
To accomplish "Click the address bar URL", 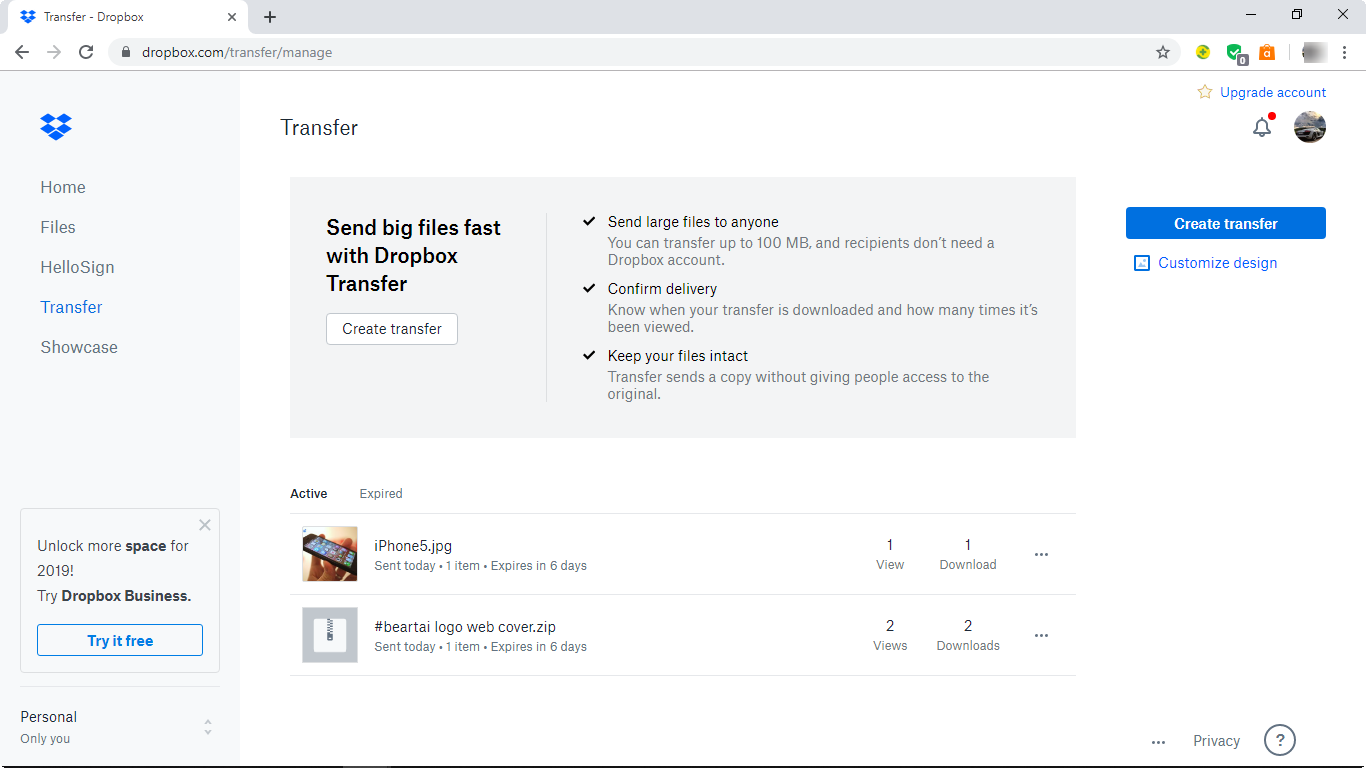I will (237, 52).
